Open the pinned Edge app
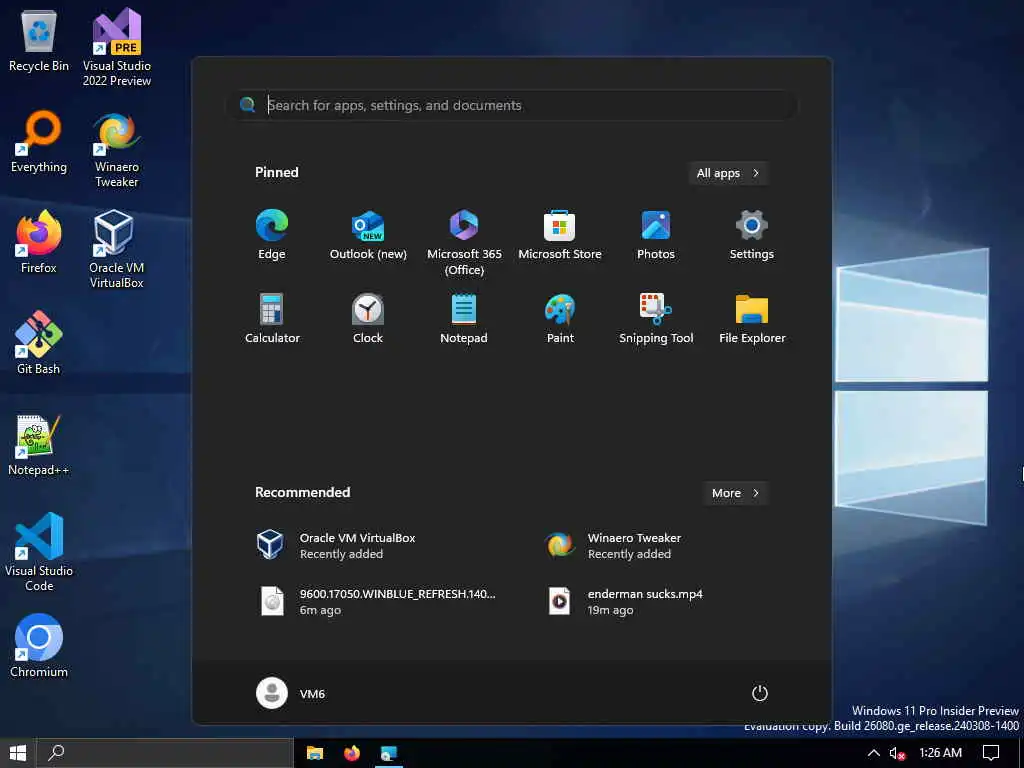 click(x=272, y=235)
